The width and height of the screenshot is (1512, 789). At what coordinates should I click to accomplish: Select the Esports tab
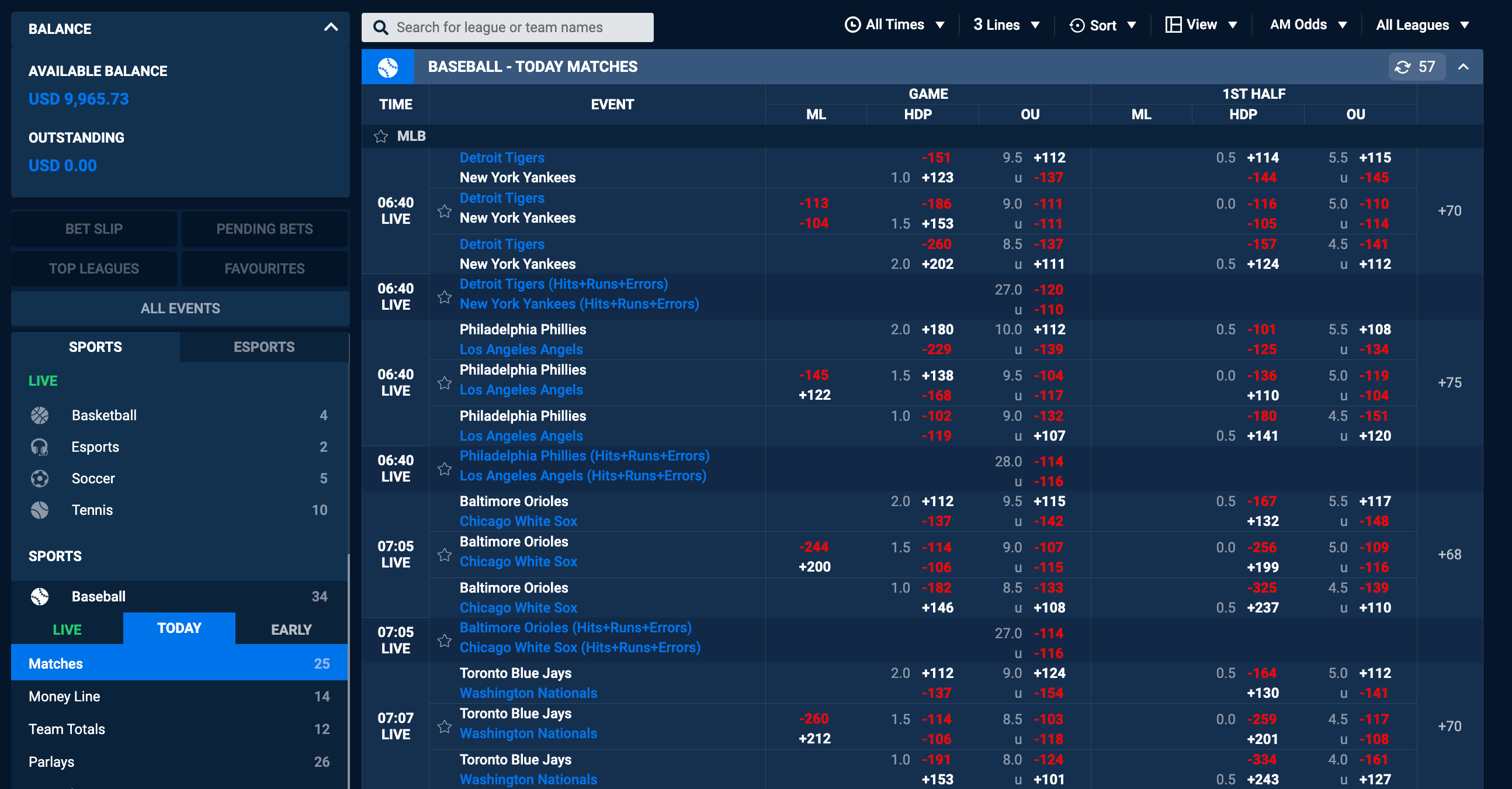(264, 347)
